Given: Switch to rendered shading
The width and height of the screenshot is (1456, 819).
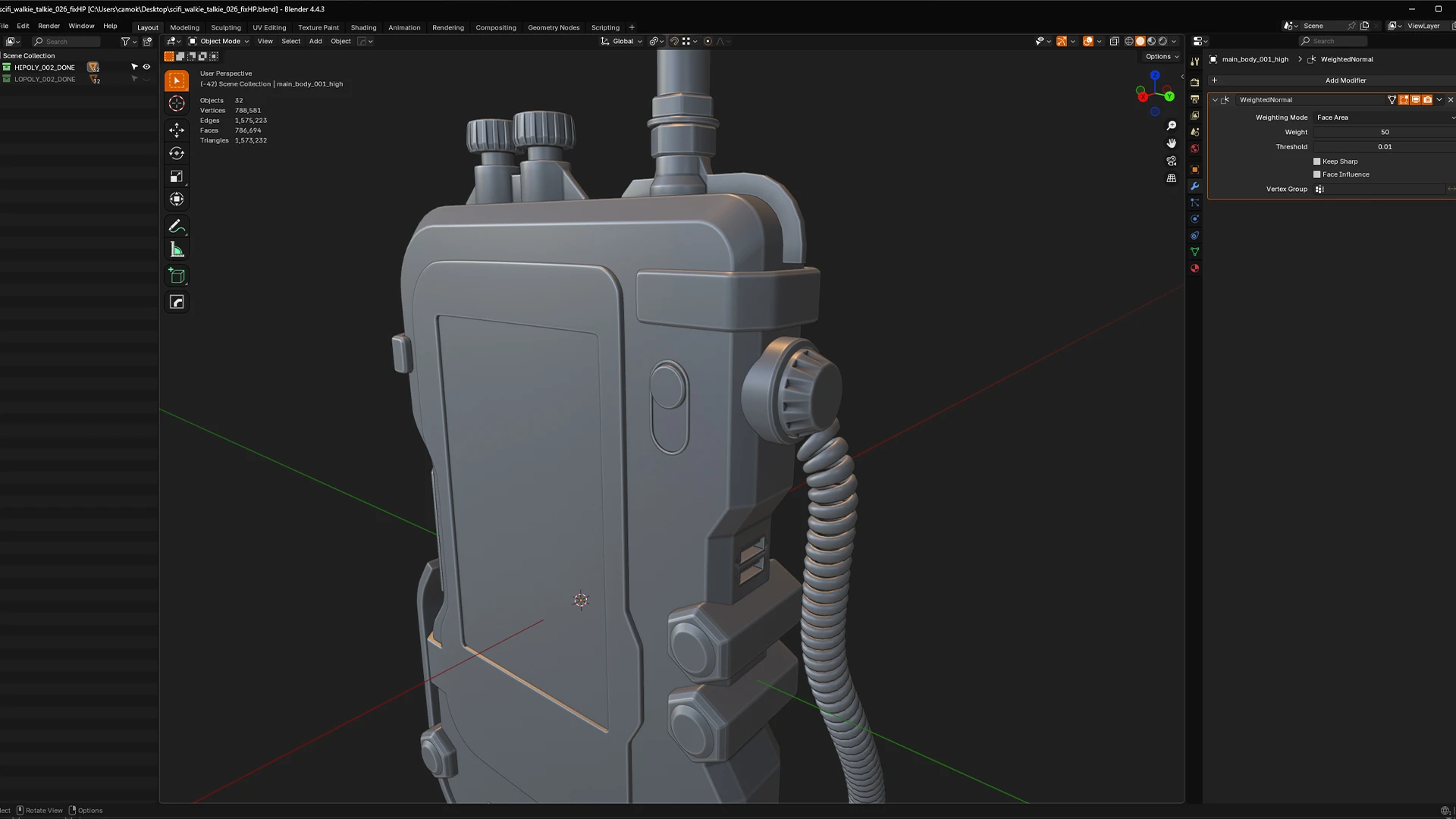Looking at the screenshot, I should click(1163, 41).
